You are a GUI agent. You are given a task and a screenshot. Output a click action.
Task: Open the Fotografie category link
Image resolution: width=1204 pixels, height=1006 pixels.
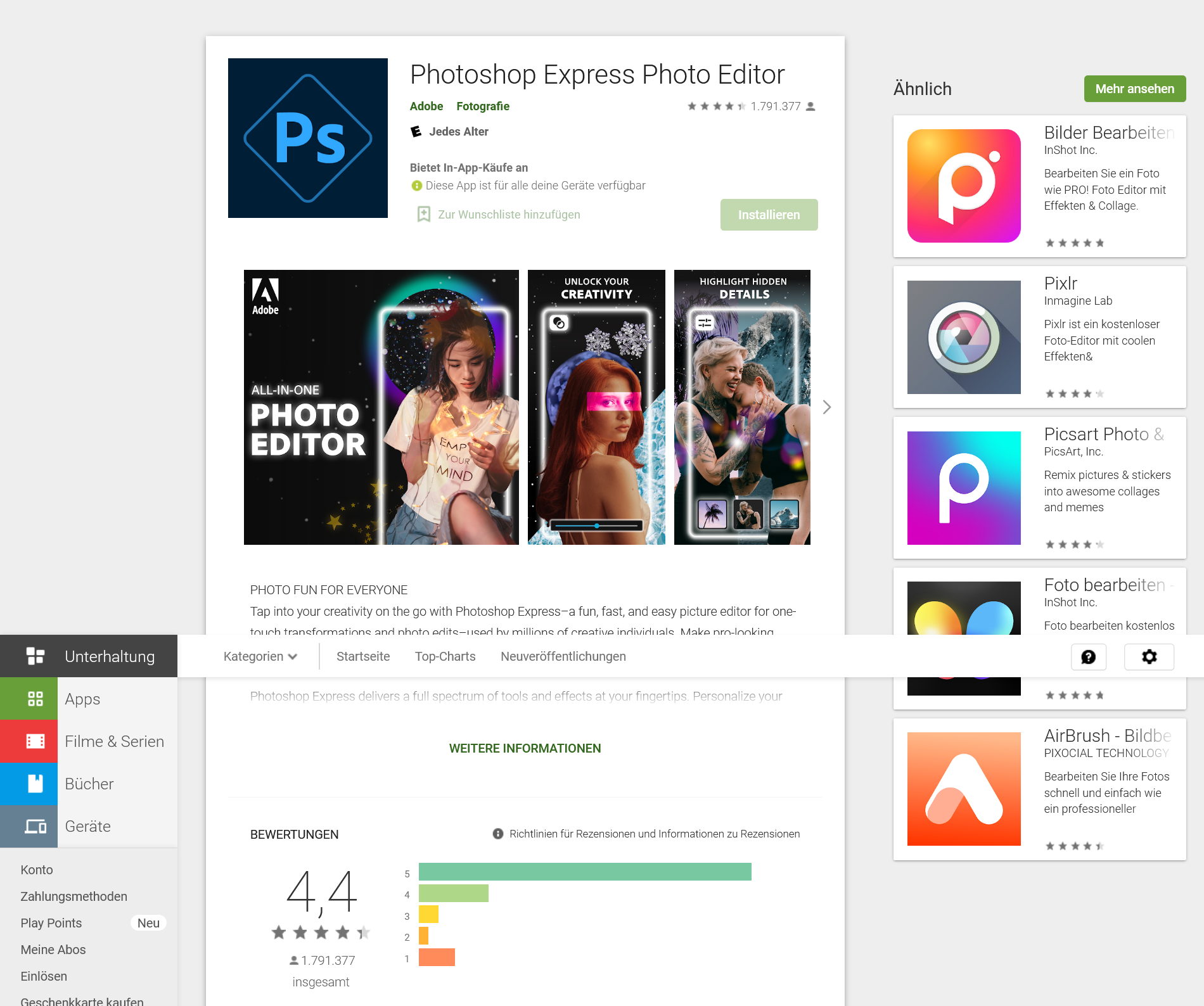point(483,106)
